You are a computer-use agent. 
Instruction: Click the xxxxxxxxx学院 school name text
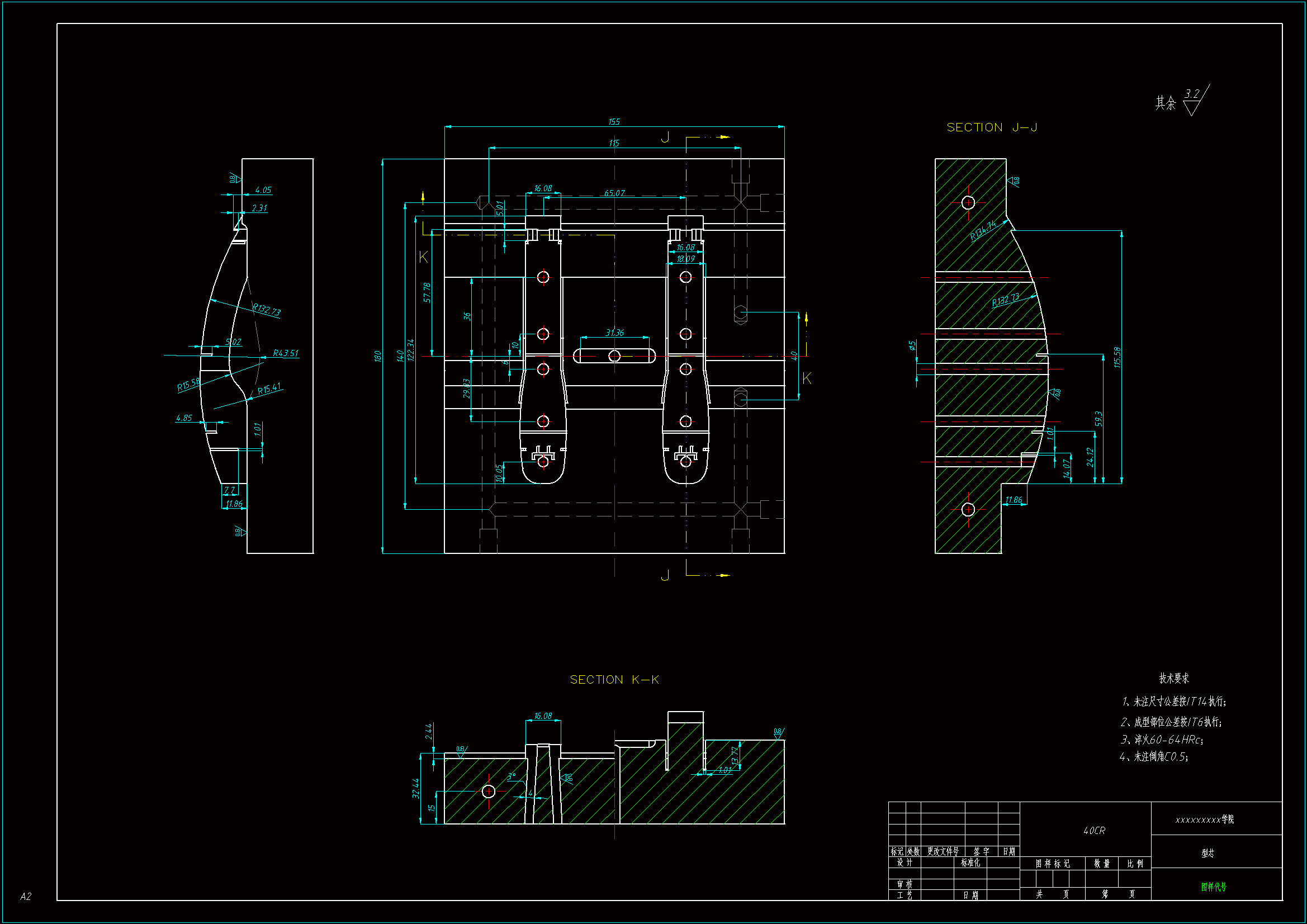(x=1205, y=819)
